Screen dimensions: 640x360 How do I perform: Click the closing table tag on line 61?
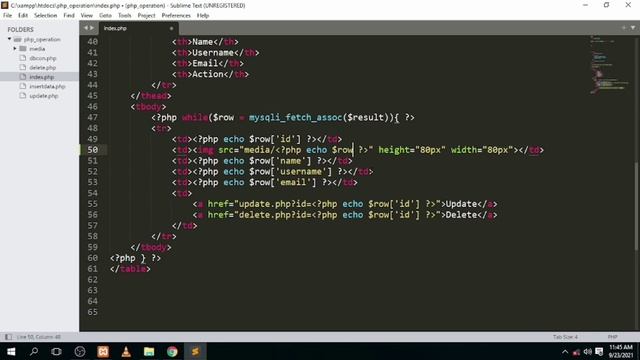(130, 269)
